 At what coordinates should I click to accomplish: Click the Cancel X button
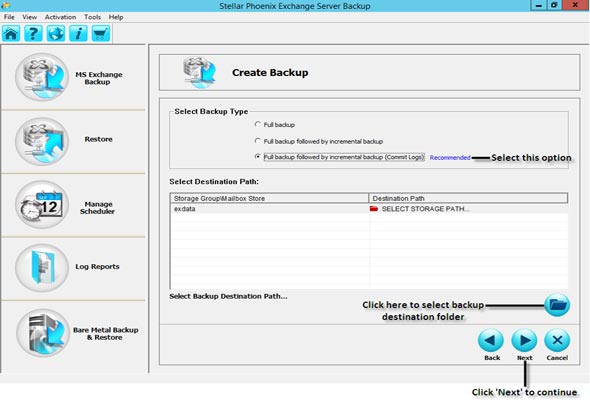pos(557,340)
